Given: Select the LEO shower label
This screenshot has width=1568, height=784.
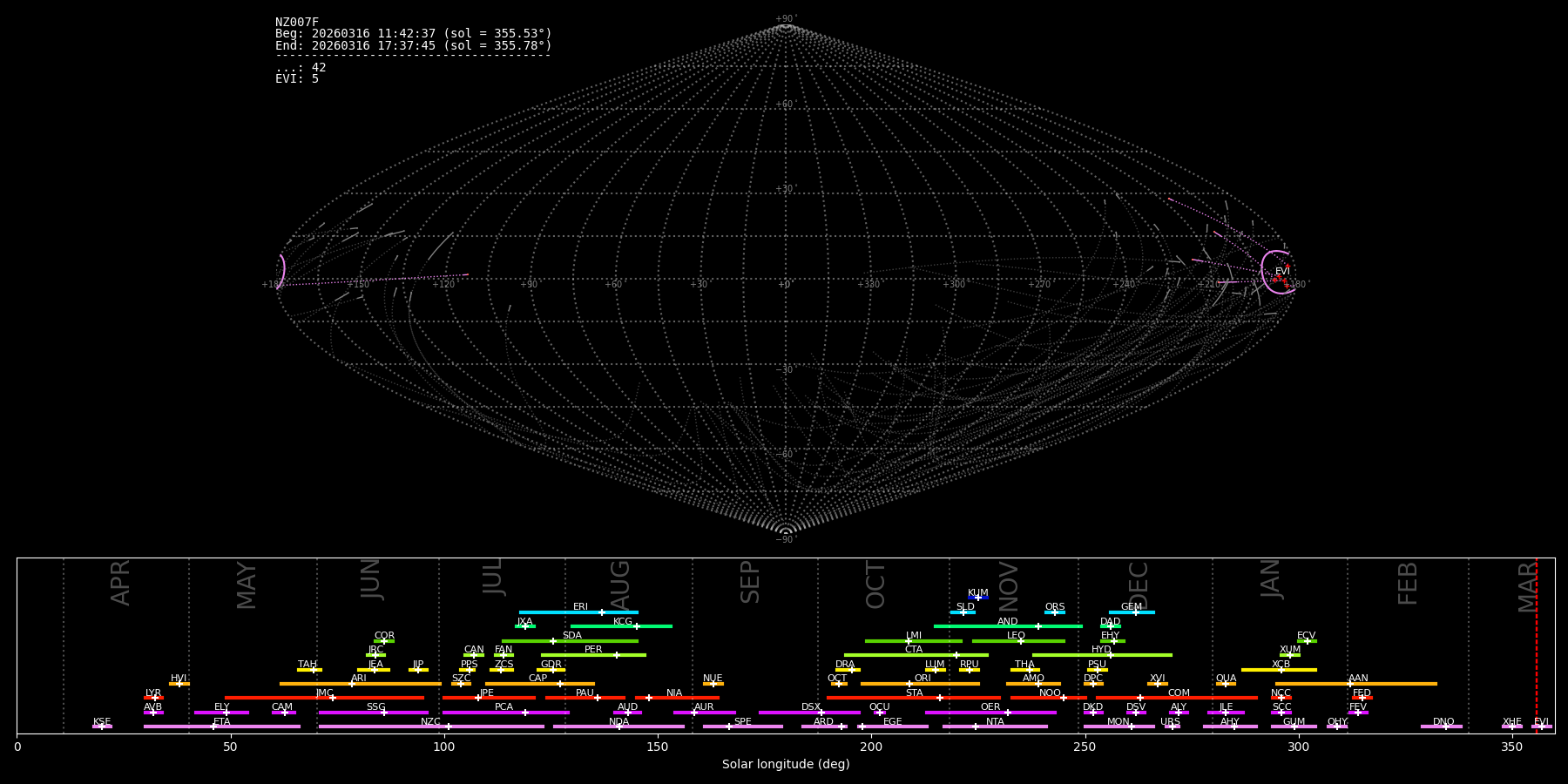Looking at the screenshot, I should click(1017, 636).
